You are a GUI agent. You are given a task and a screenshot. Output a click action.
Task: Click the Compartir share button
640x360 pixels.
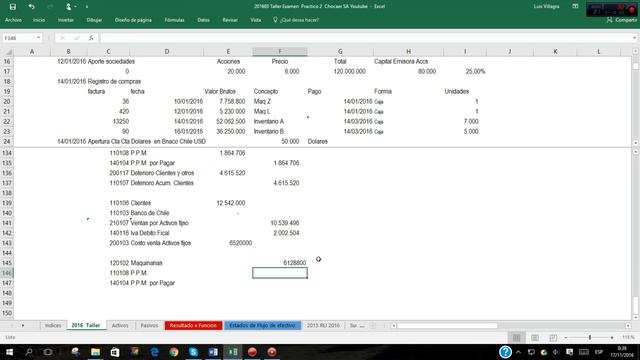[622, 20]
